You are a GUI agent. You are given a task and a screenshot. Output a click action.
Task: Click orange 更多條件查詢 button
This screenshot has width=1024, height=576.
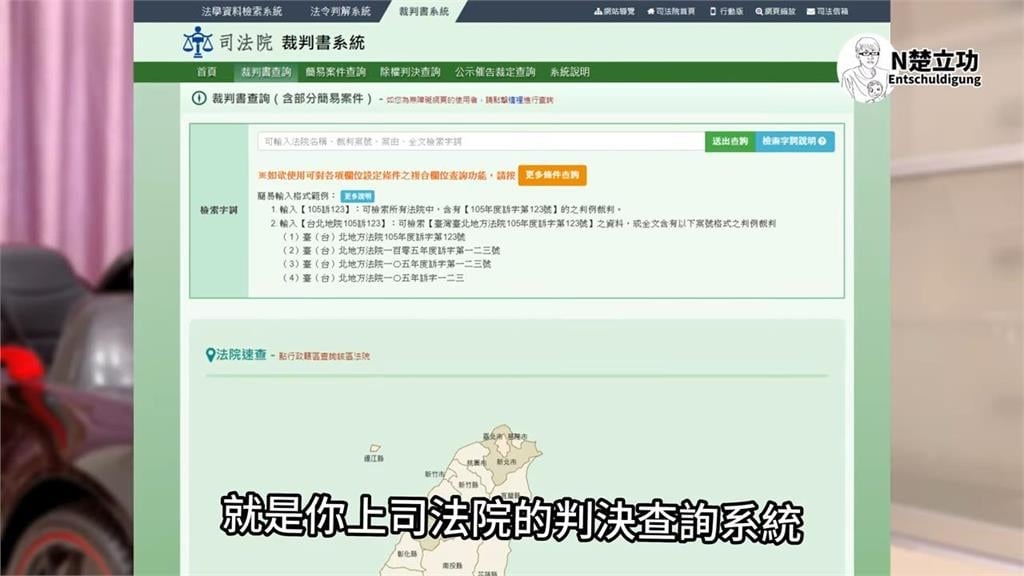552,175
